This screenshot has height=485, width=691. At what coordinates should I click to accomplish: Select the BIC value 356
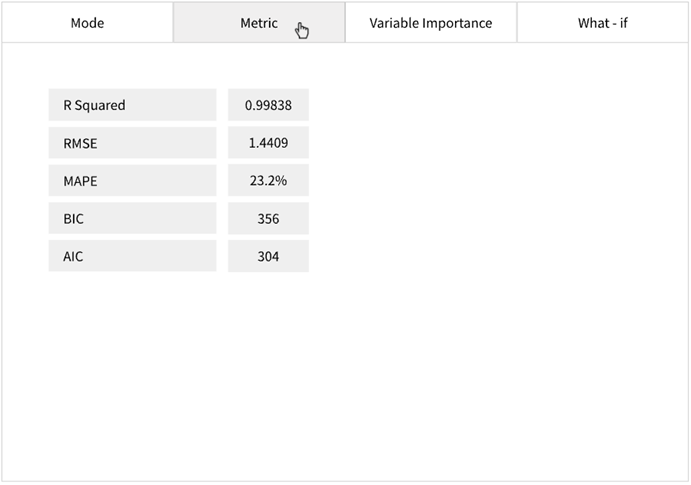pyautogui.click(x=268, y=219)
